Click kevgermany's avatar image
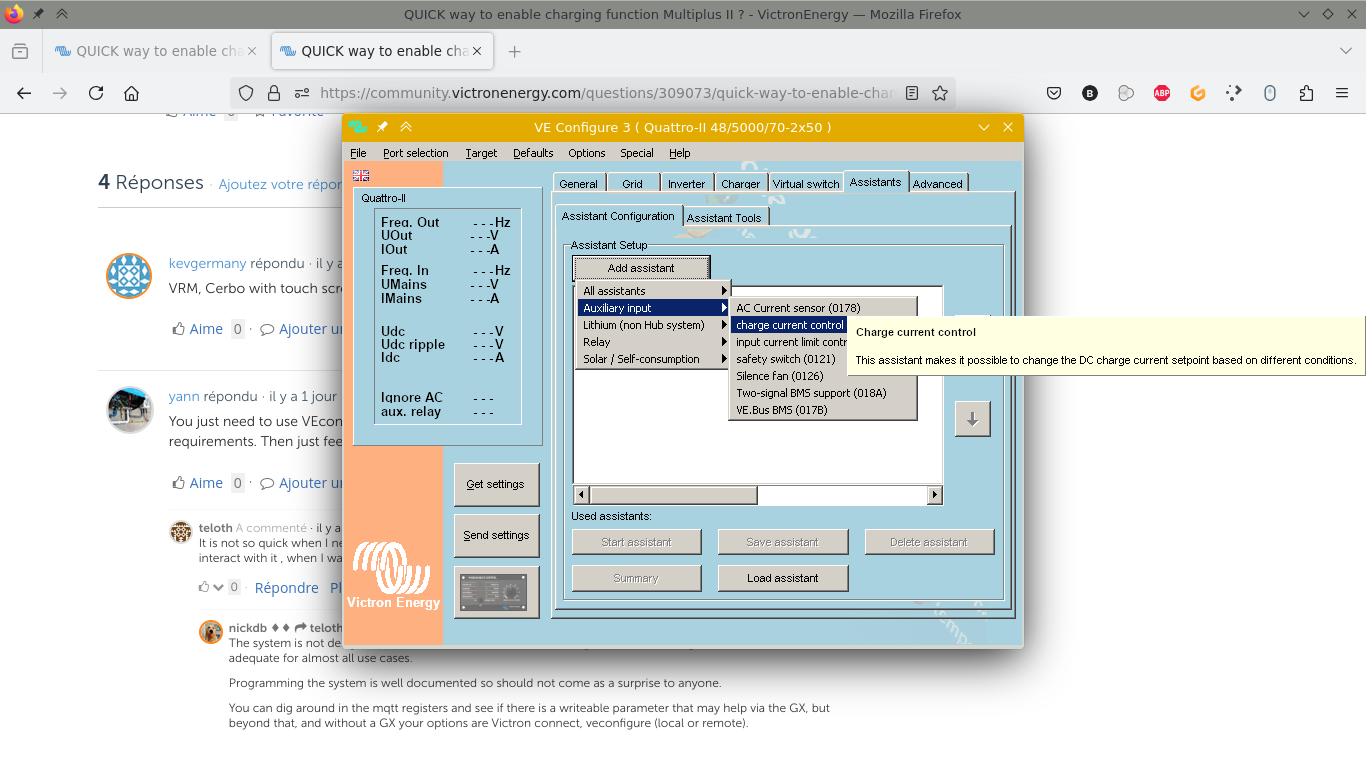Screen dimensions: 1366x768 [129, 276]
